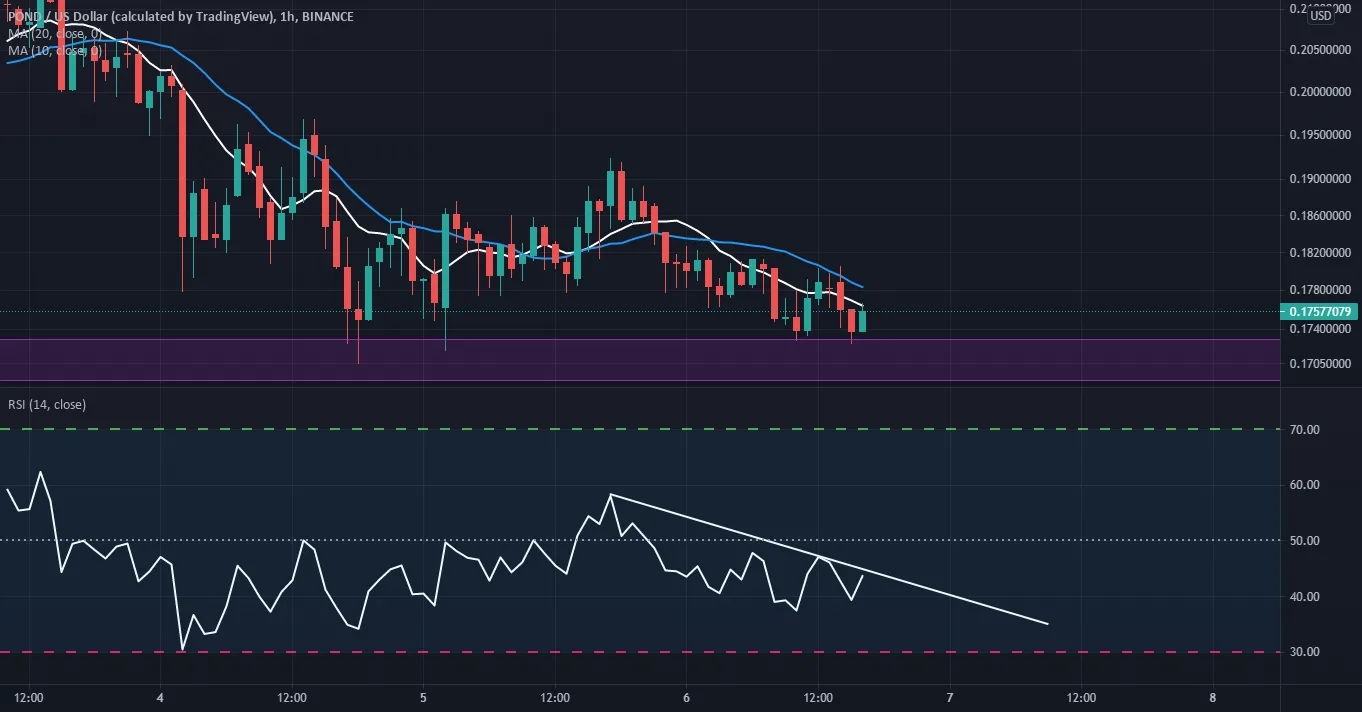Click the RSI 30.00 level label
The width and height of the screenshot is (1362, 712).
(x=1305, y=652)
